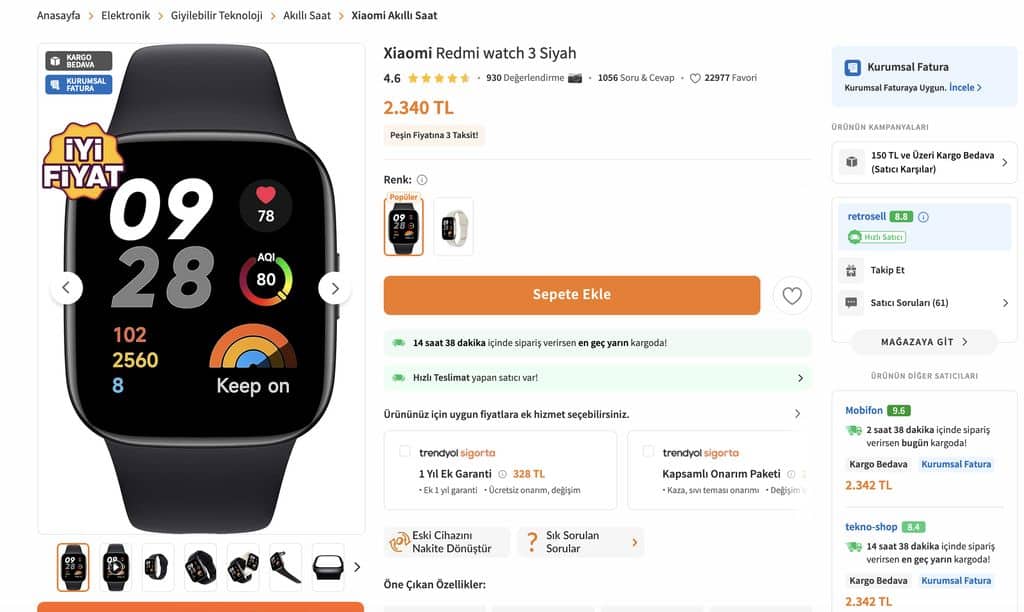Click the photo reviews camera icon

575,78
